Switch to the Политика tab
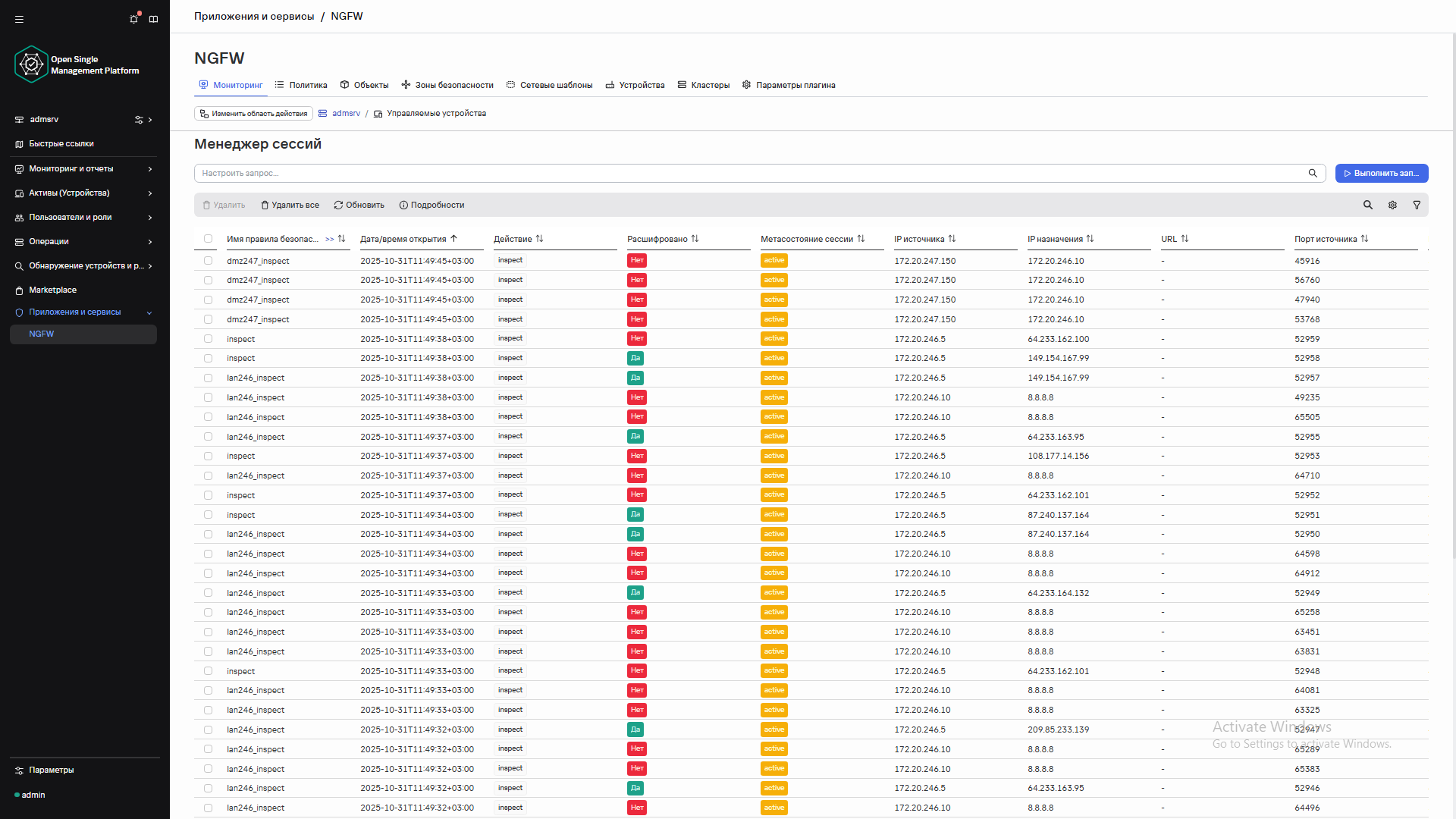Image resolution: width=1456 pixels, height=819 pixels. click(302, 85)
